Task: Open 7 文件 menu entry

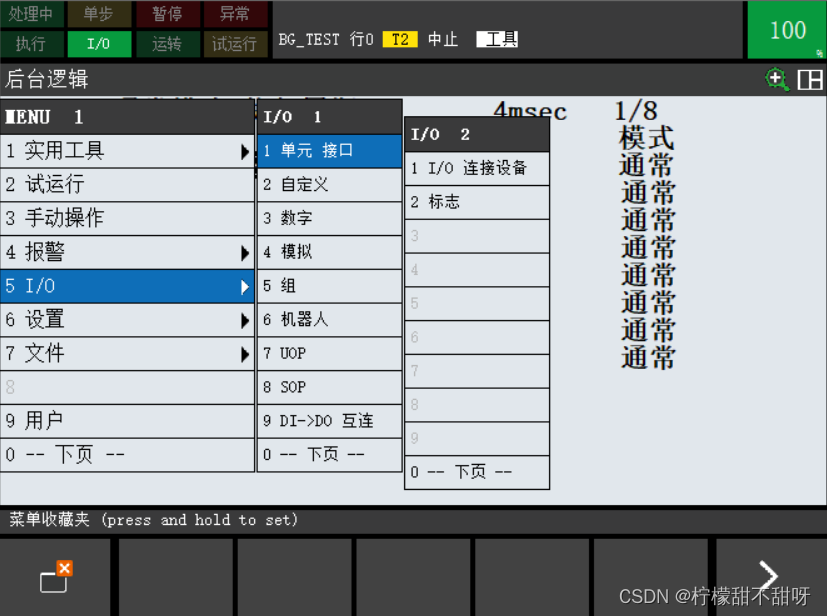Action: [x=127, y=354]
